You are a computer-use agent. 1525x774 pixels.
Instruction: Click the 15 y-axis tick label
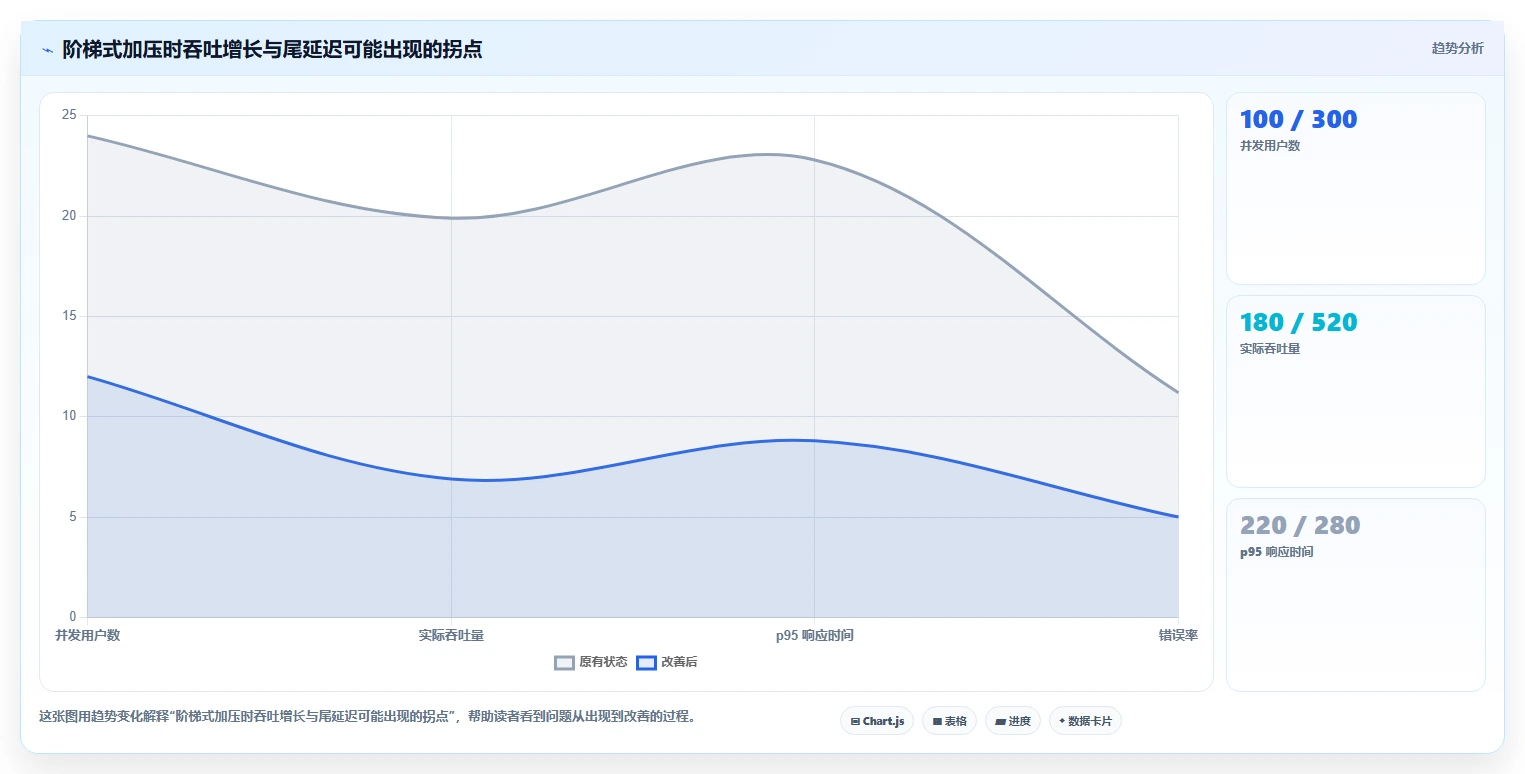(x=69, y=316)
